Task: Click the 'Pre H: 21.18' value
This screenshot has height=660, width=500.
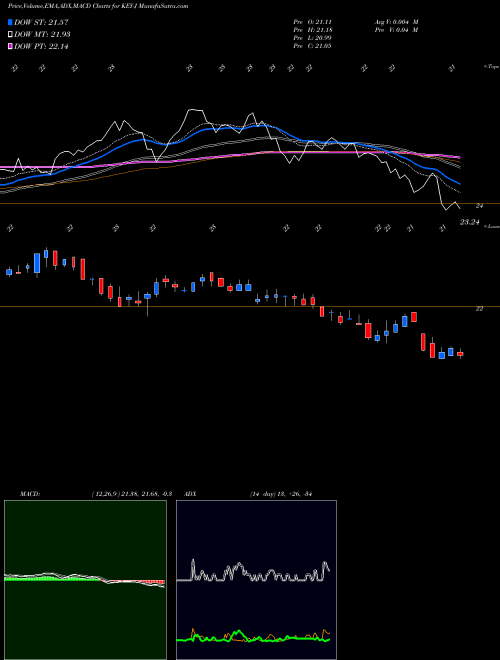Action: 312,30
